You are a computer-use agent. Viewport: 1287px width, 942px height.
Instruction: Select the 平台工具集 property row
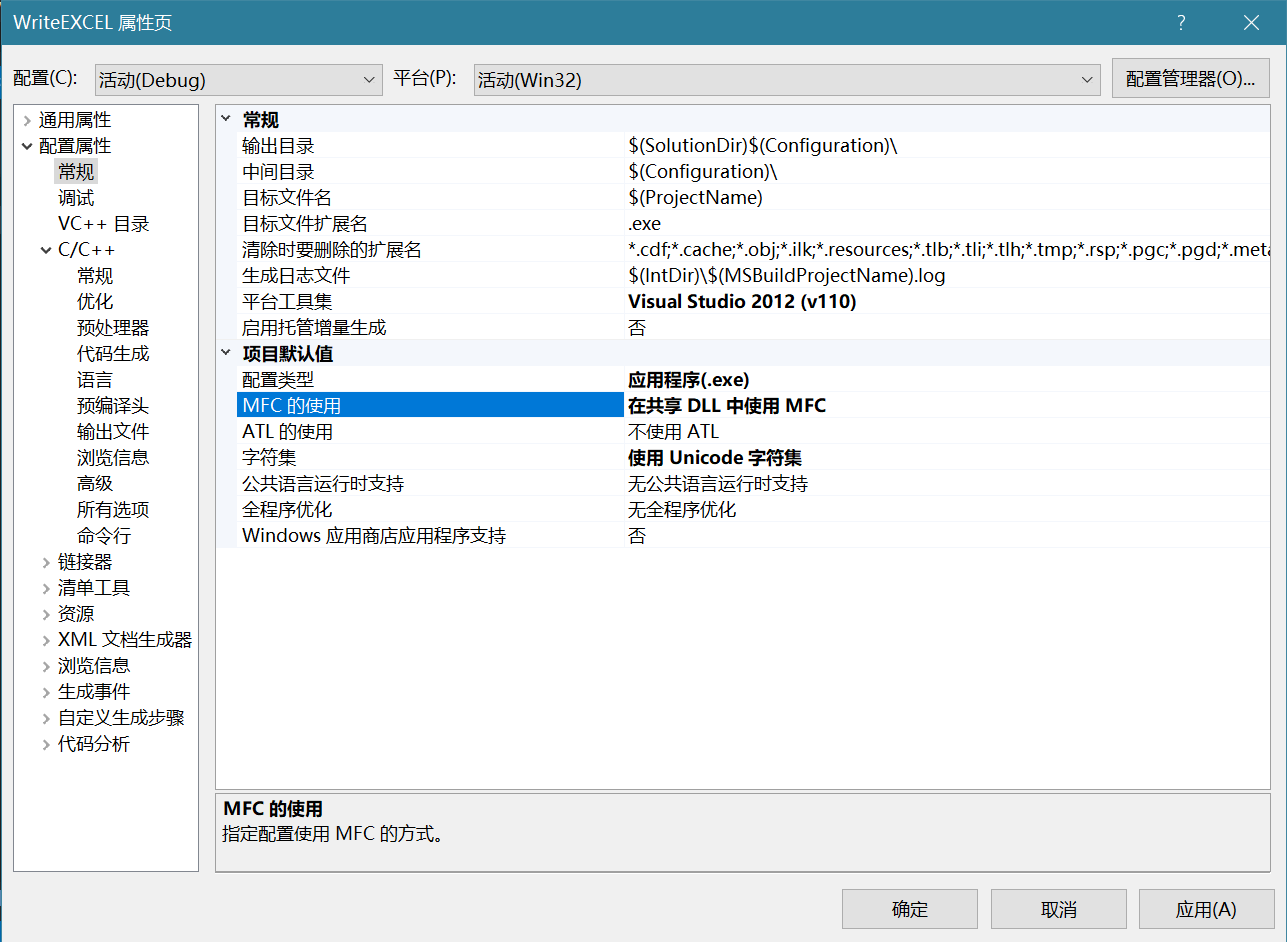tap(430, 302)
